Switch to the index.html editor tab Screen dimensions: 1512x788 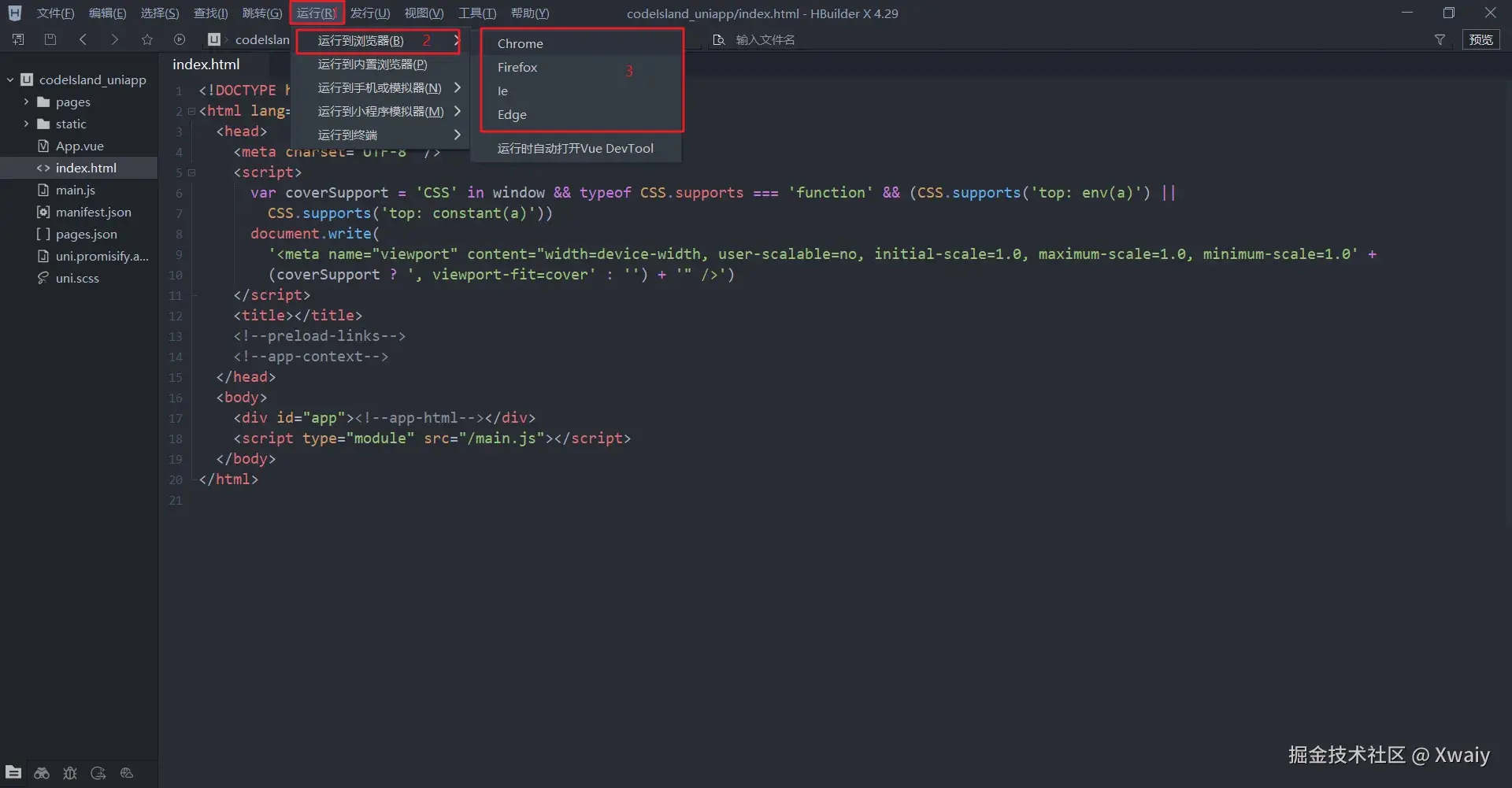(206, 65)
